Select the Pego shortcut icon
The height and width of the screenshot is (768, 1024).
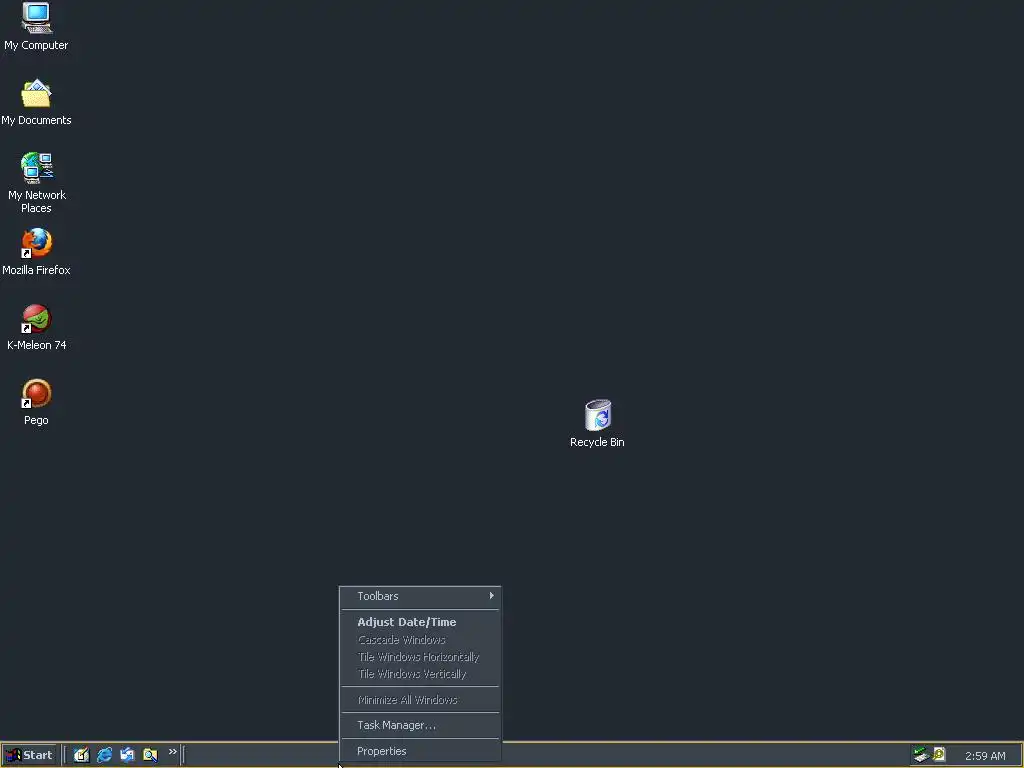point(37,393)
